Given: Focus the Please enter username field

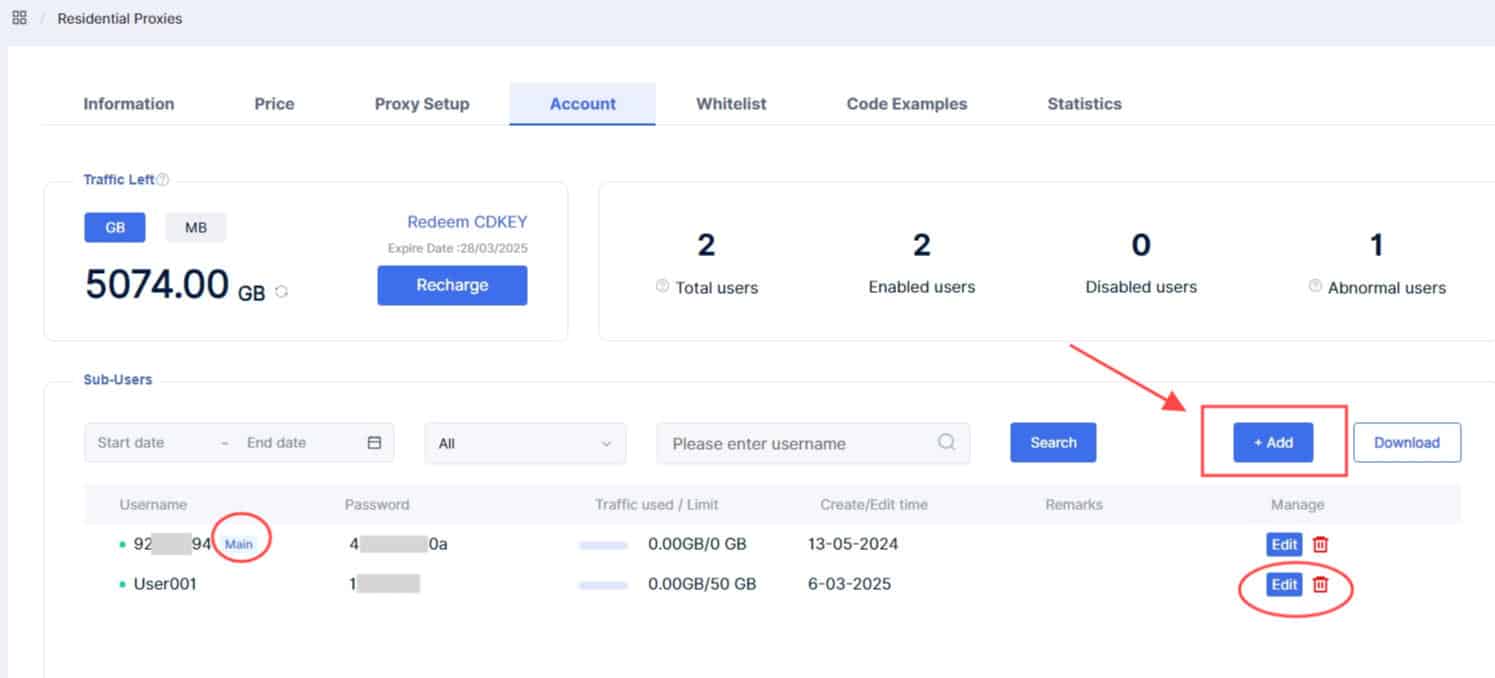Looking at the screenshot, I should click(x=813, y=443).
